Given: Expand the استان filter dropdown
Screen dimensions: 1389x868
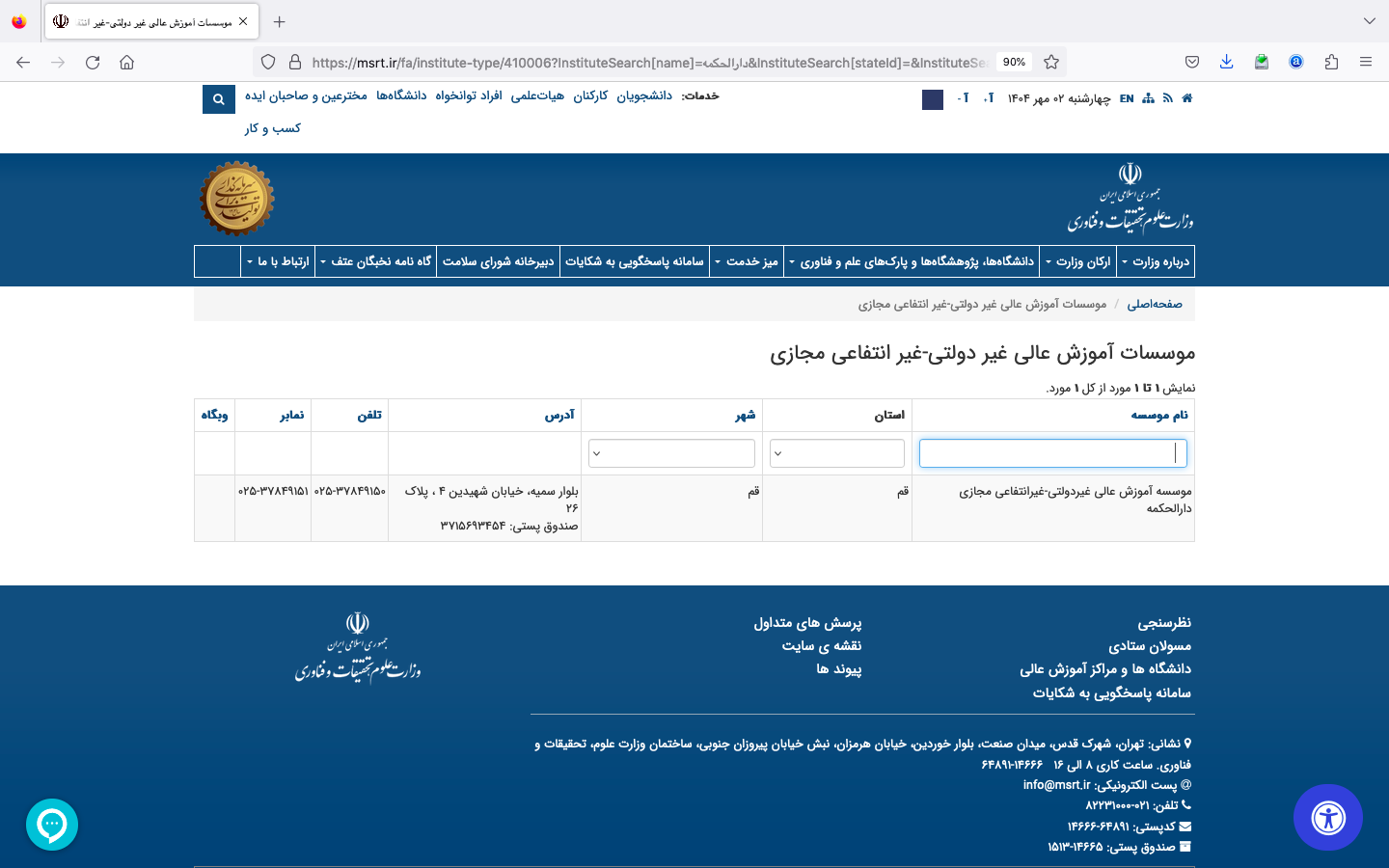Looking at the screenshot, I should (x=837, y=453).
